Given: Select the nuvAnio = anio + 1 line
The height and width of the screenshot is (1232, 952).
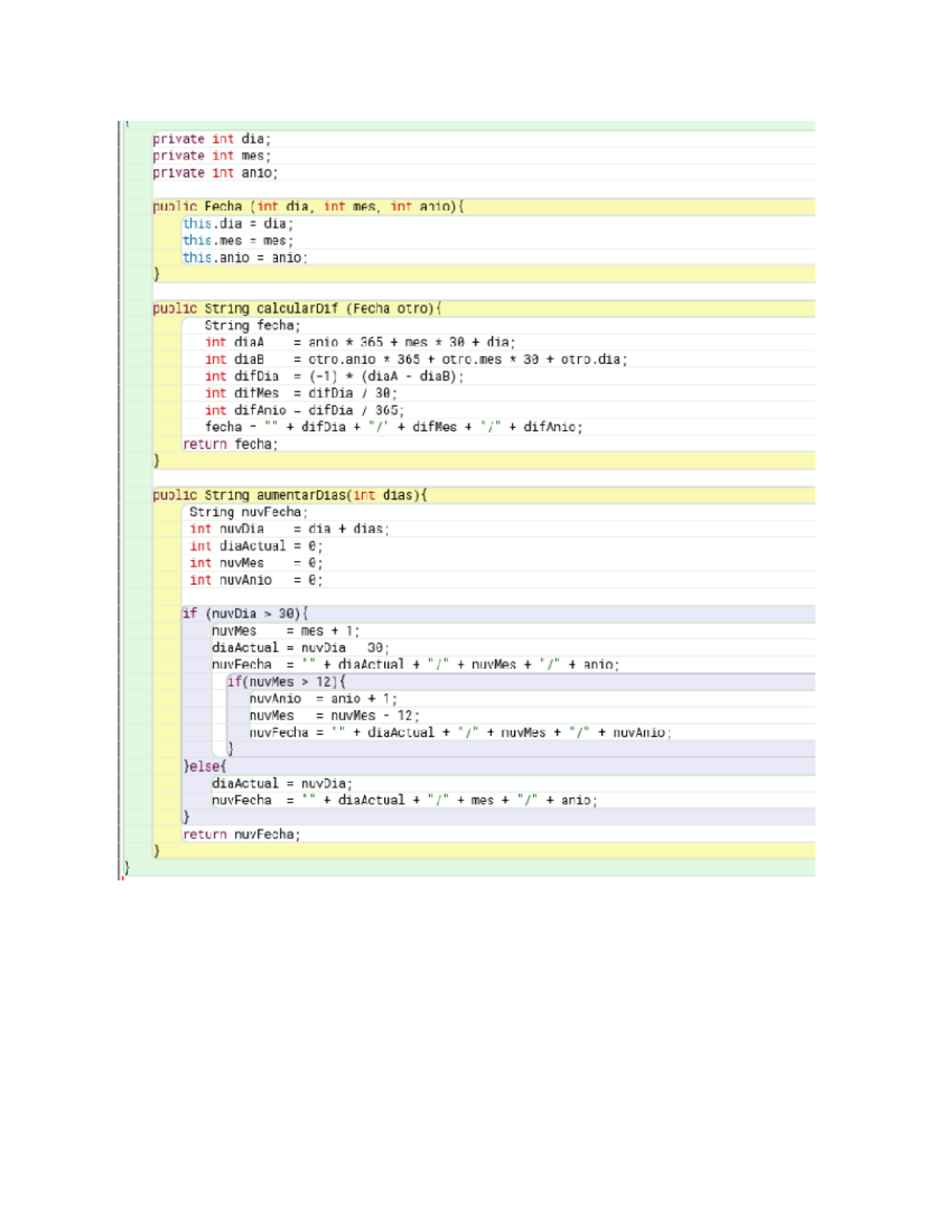Looking at the screenshot, I should pyautogui.click(x=325, y=700).
